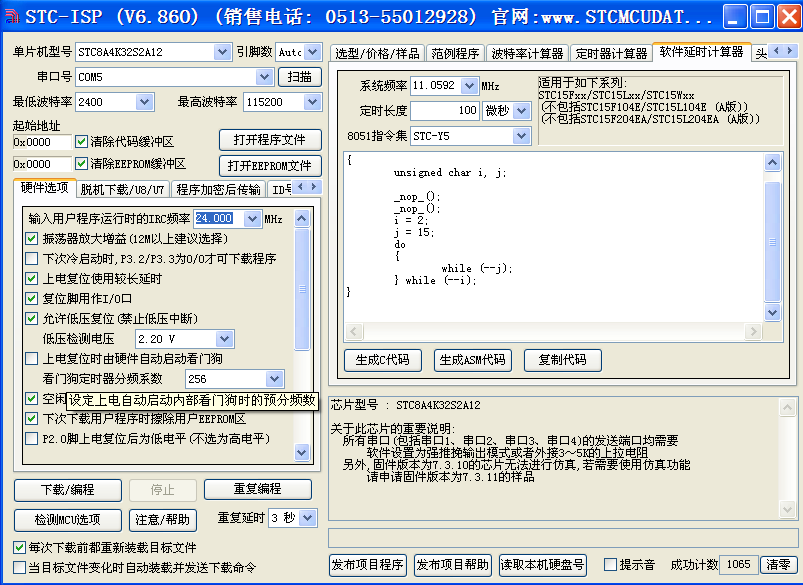The height and width of the screenshot is (585, 803).
Task: Click the code box vertical scrollbar thumb
Action: [x=772, y=241]
